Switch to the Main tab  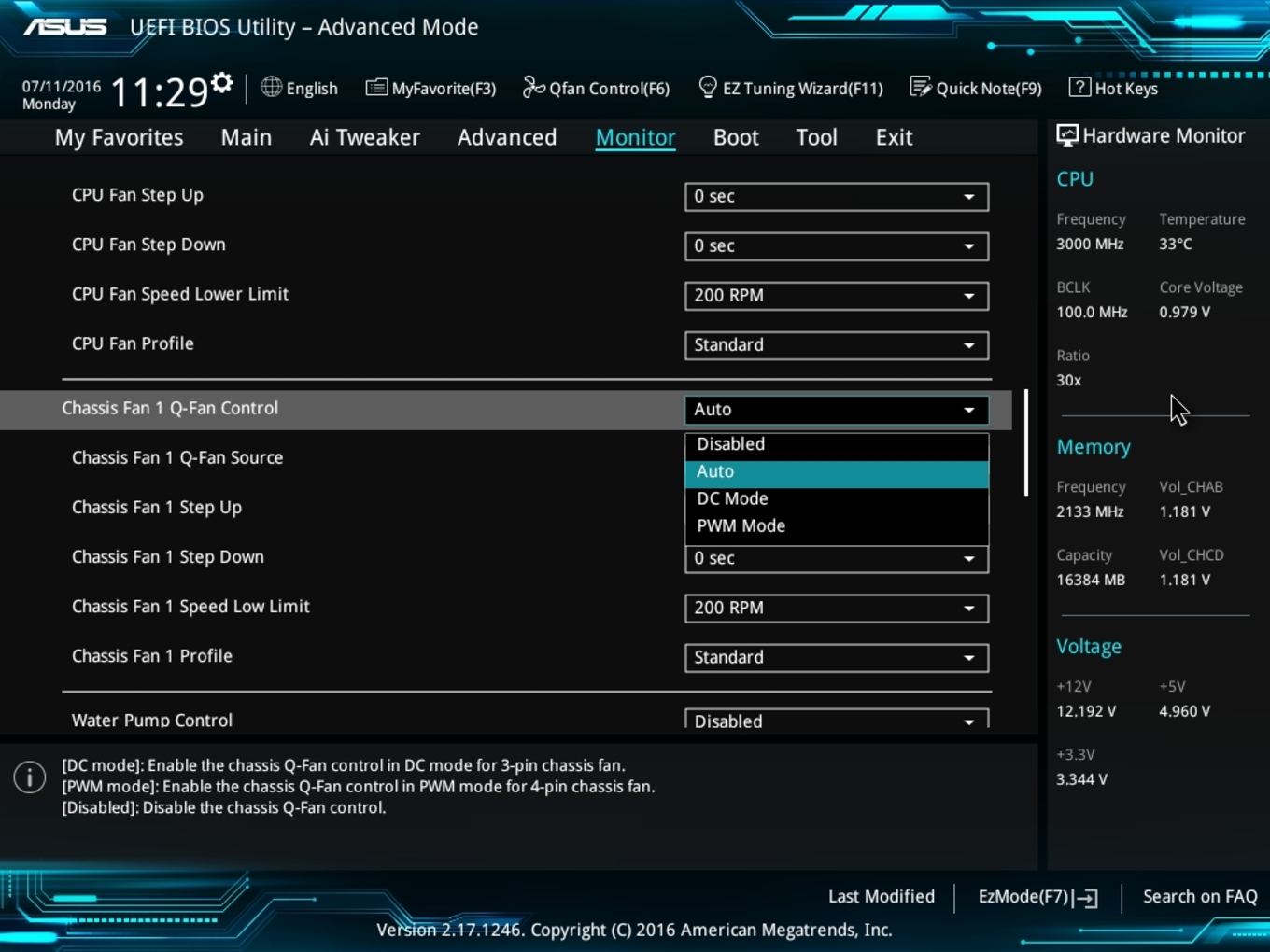[247, 137]
